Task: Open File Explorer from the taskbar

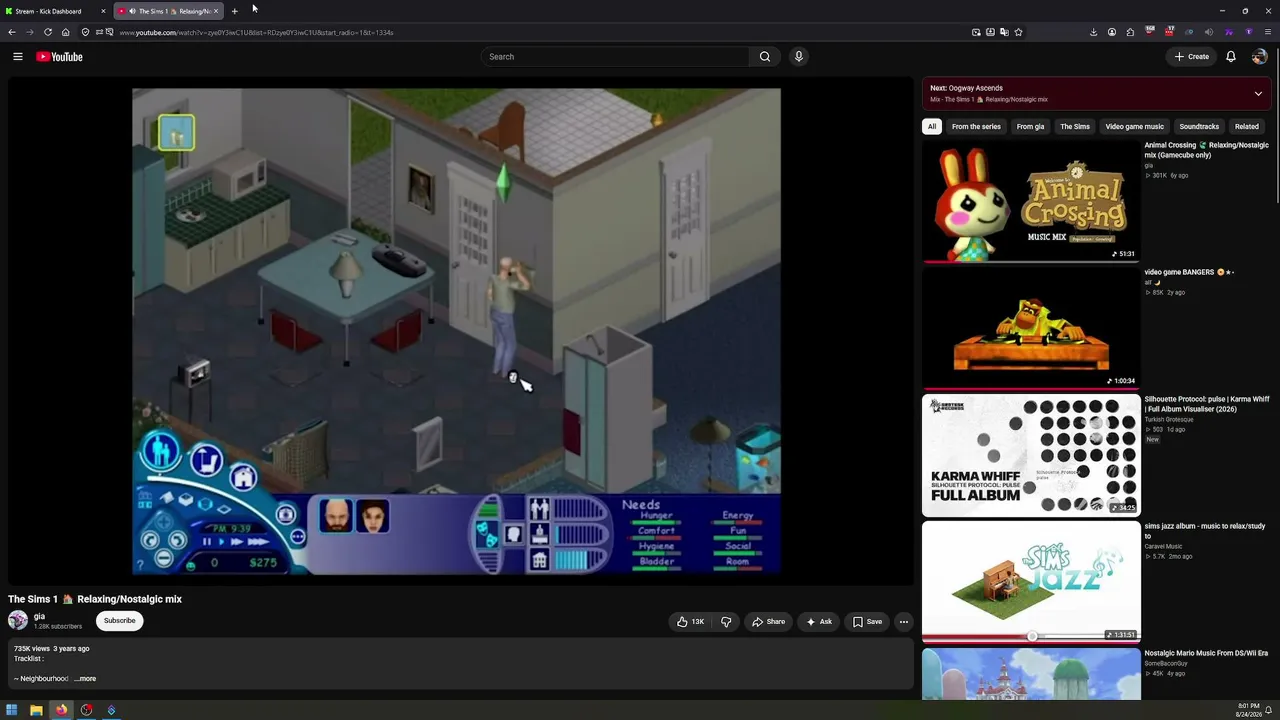Action: 36,710
